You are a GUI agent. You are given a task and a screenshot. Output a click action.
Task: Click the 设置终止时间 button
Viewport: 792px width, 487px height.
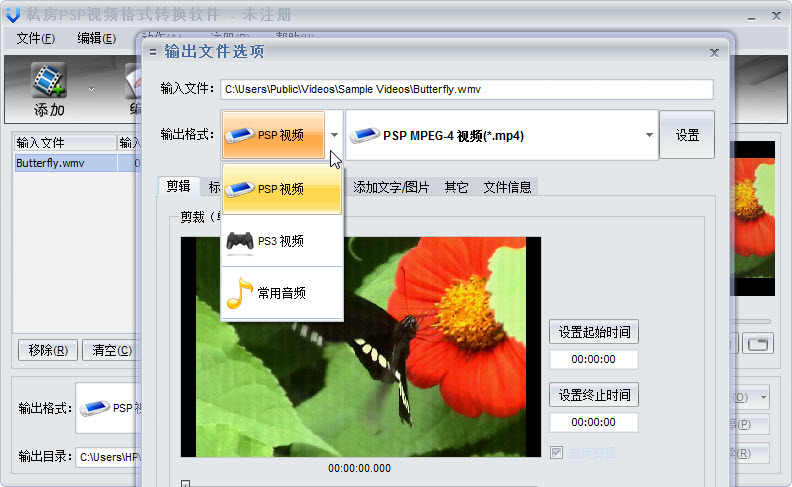tap(594, 395)
